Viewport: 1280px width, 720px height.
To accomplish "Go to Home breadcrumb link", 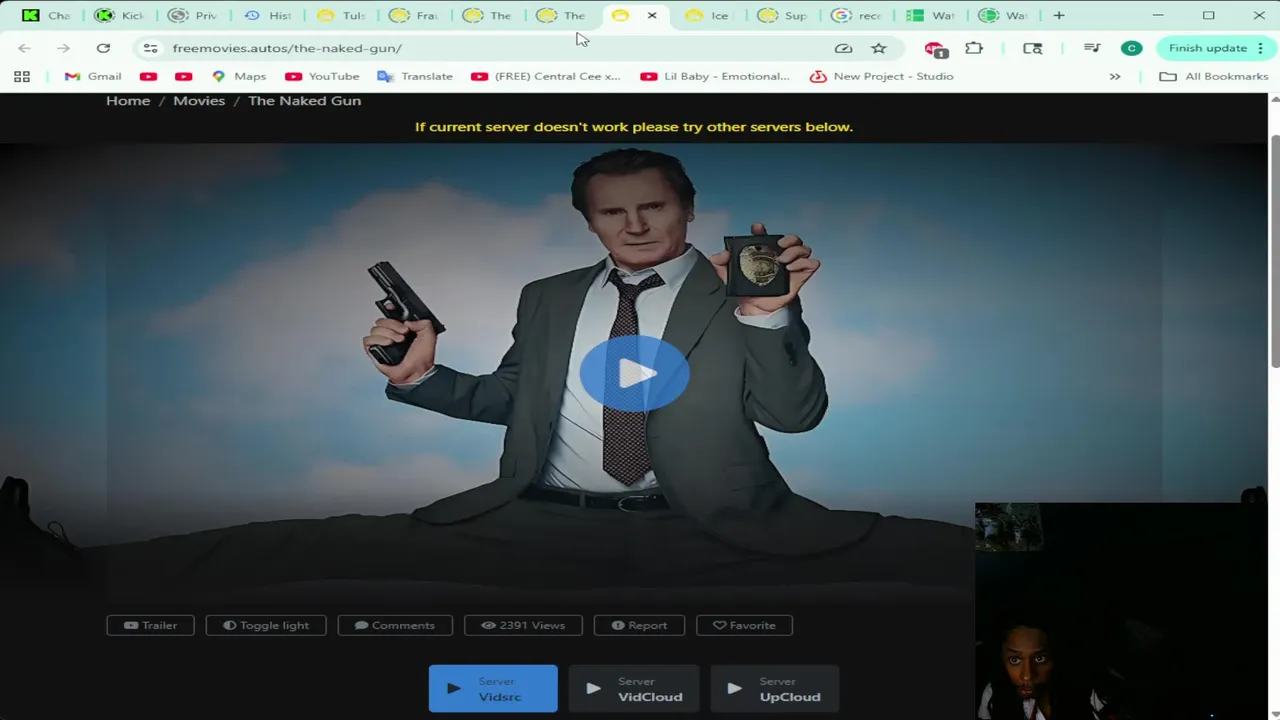I will coord(128,100).
